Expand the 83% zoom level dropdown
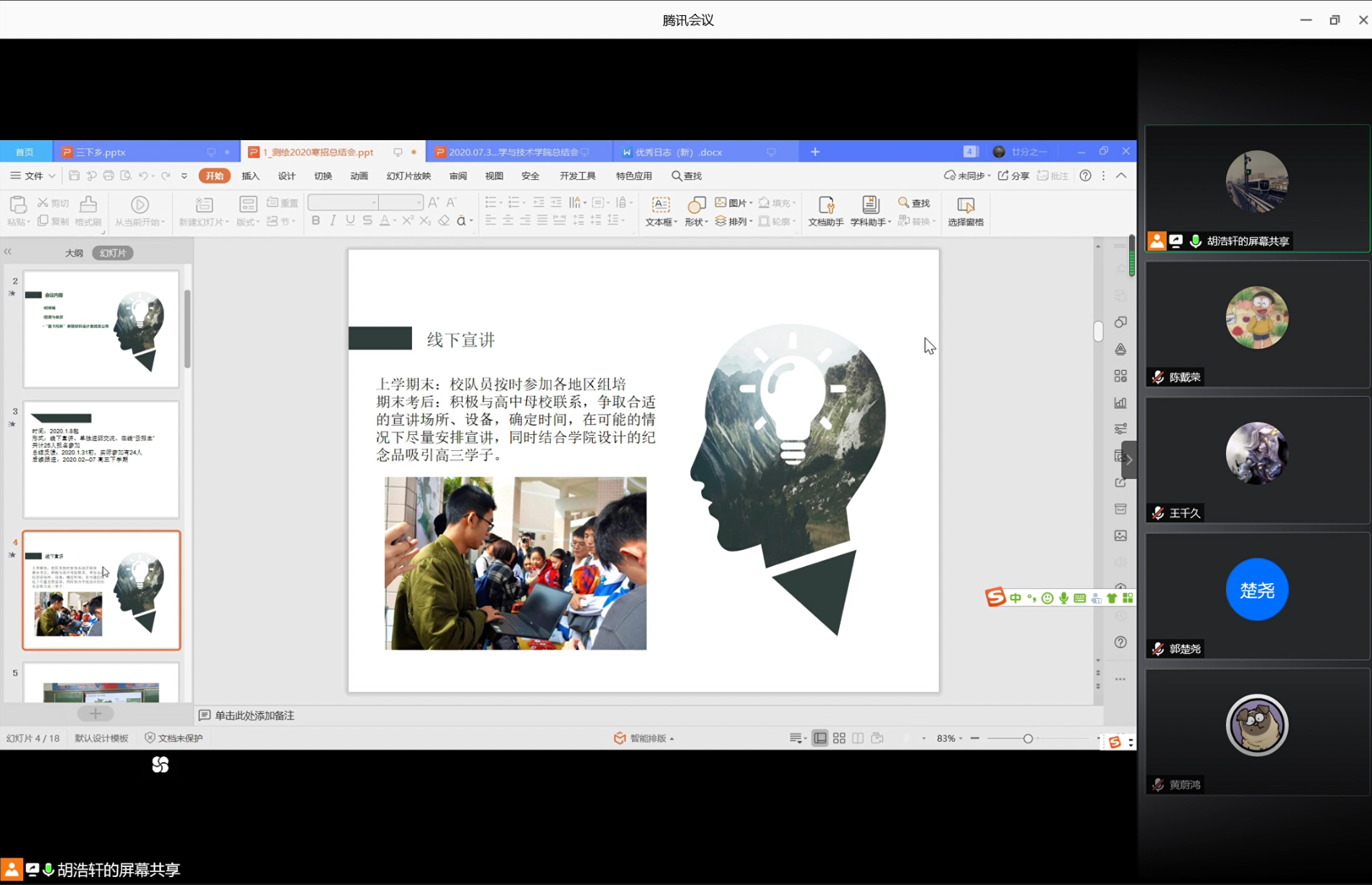Image resolution: width=1372 pixels, height=885 pixels. tap(949, 738)
